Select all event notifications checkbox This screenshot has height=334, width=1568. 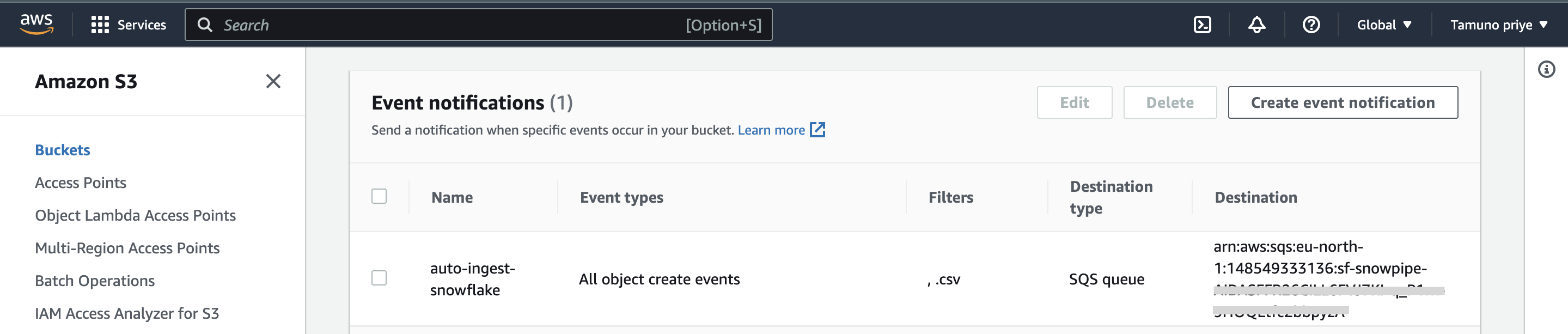tap(379, 196)
